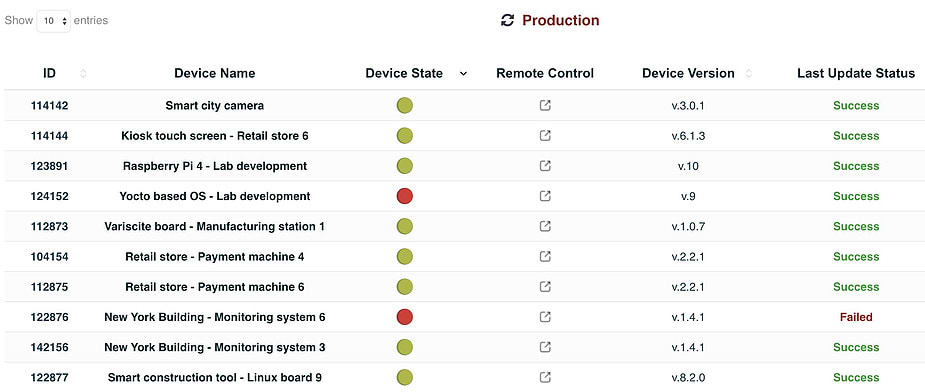Screen dimensions: 925x392
Task: Open Retail store - Payment machine 6
Action: pos(215,287)
